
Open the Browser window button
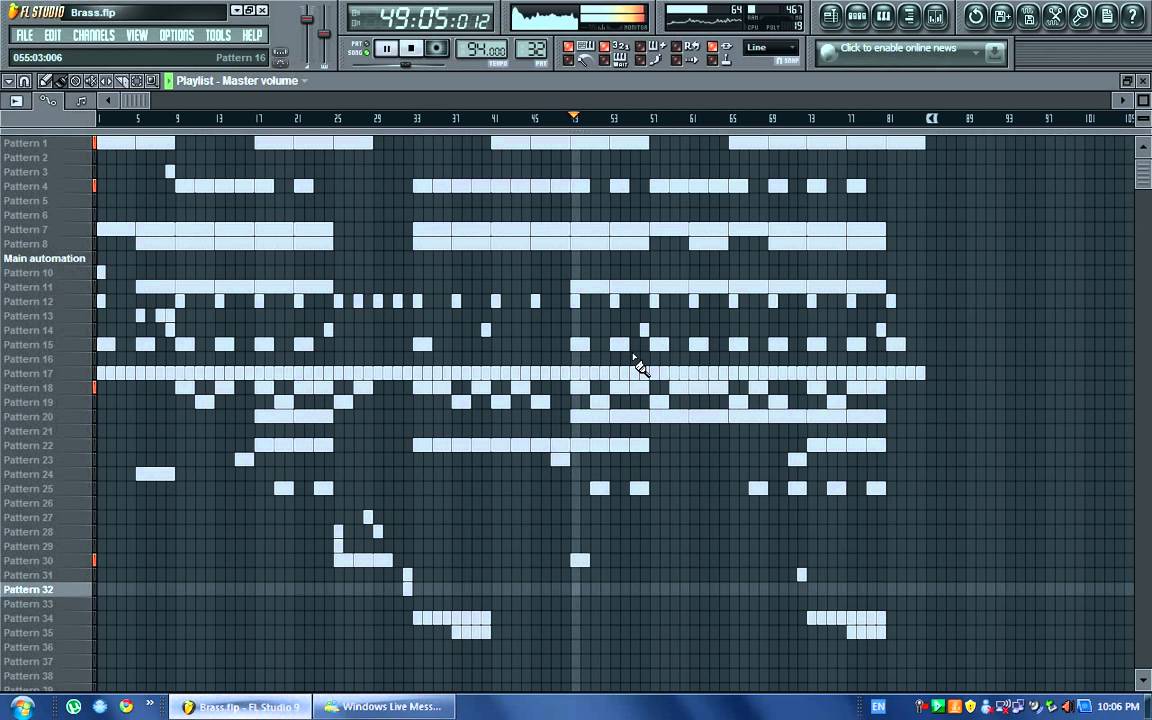(x=910, y=16)
